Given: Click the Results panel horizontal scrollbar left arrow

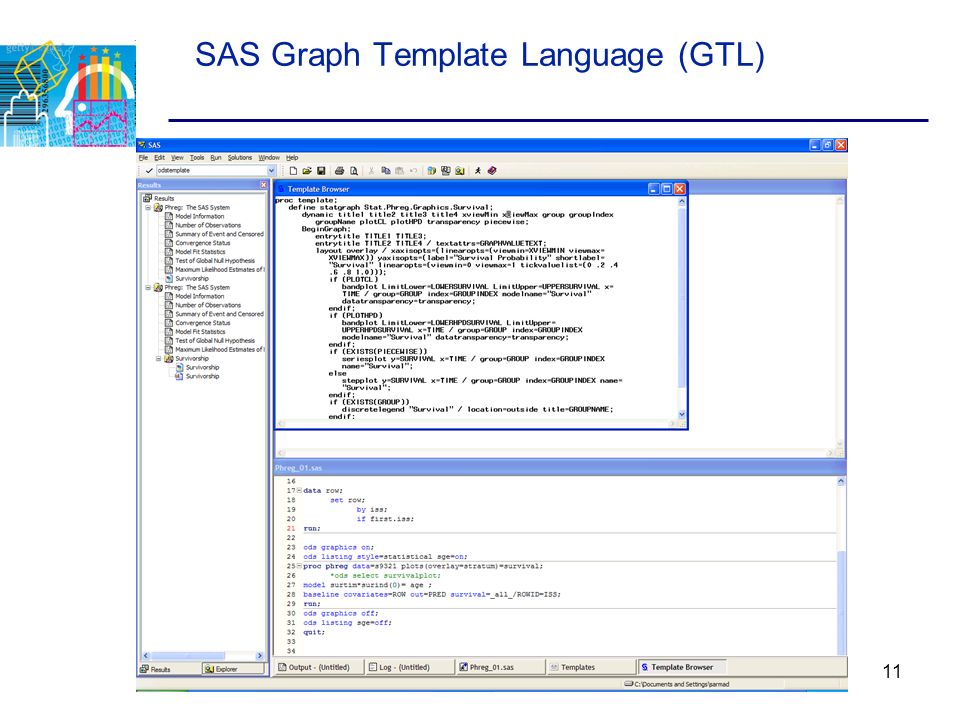Looking at the screenshot, I should pyautogui.click(x=146, y=656).
